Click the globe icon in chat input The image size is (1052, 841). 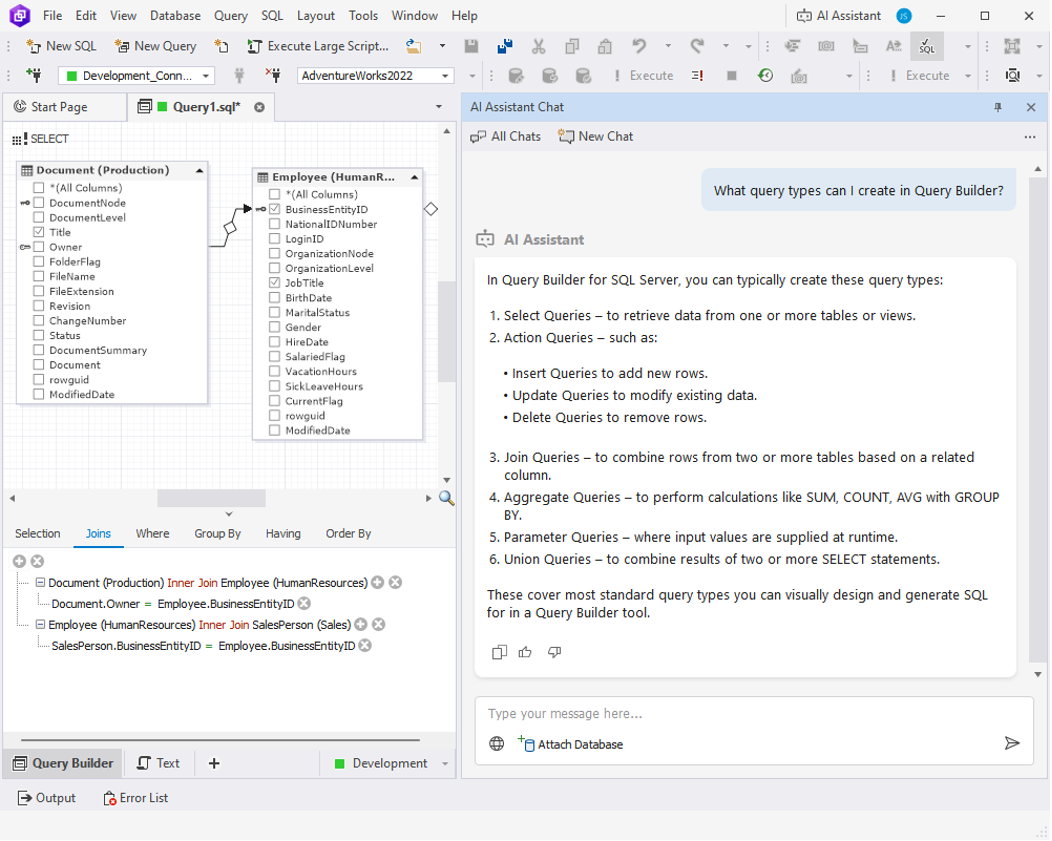point(496,743)
